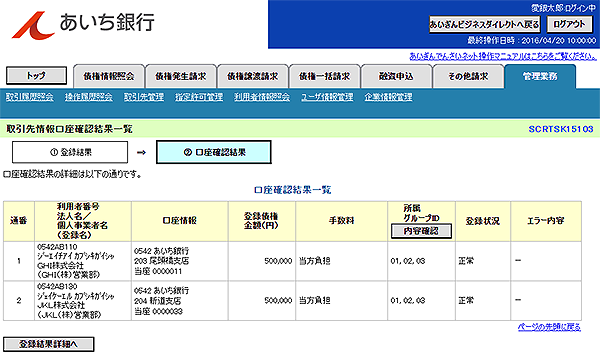Image resolution: width=600 pixels, height=364 pixels.
Task: Click 当方負担 fee in row 1
Action: (x=315, y=261)
